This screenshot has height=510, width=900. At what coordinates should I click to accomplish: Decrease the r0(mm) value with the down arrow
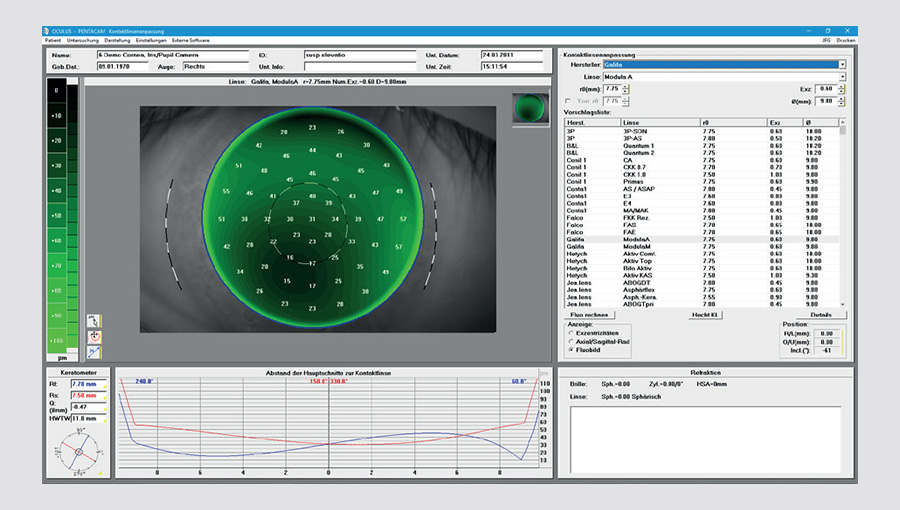[x=626, y=91]
